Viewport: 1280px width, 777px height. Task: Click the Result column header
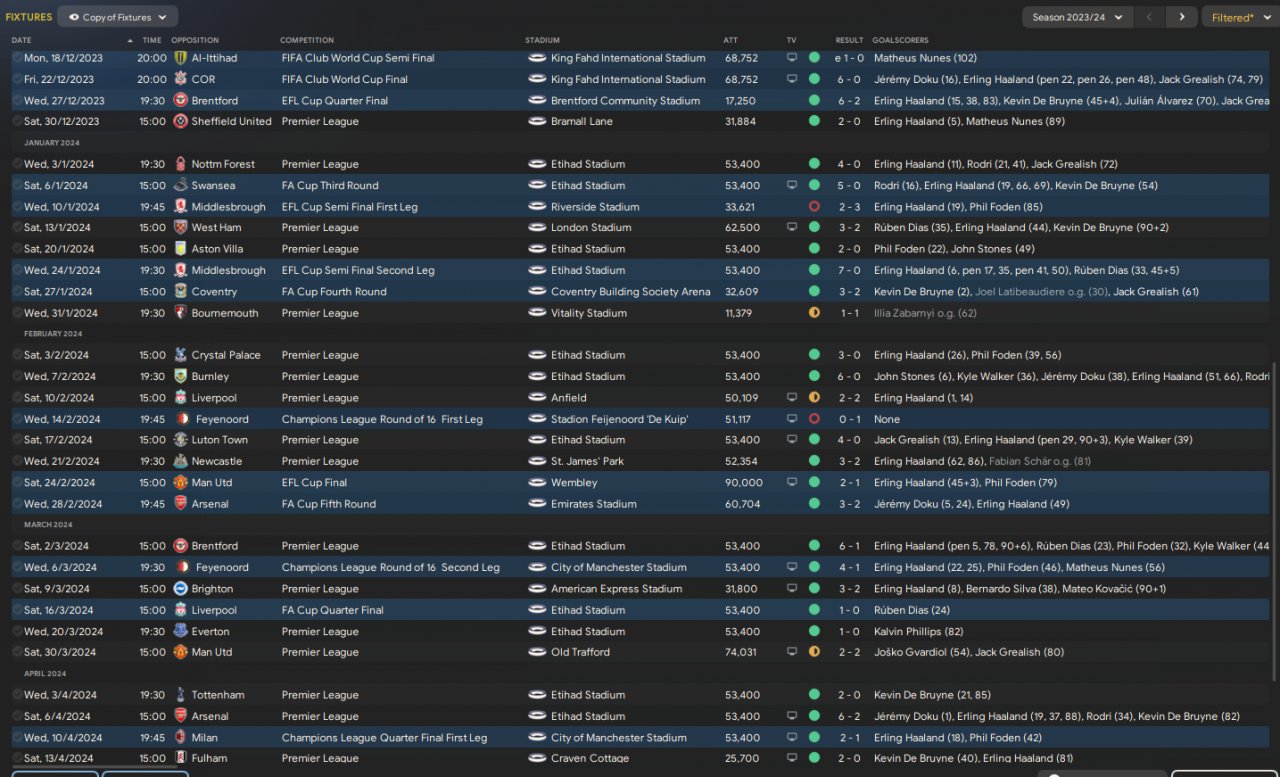point(849,40)
